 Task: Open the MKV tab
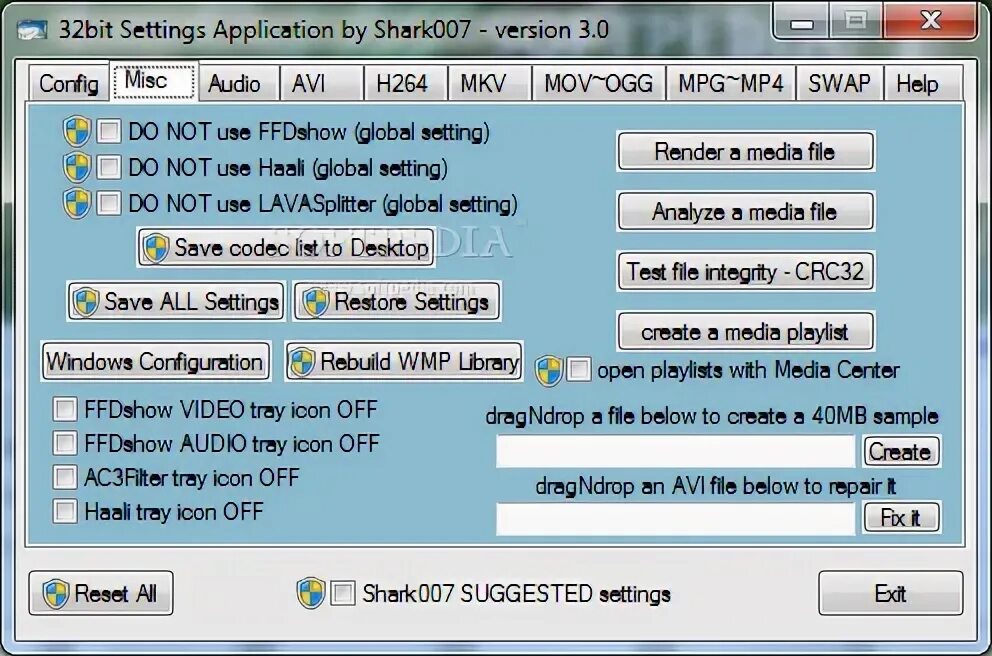(x=484, y=84)
